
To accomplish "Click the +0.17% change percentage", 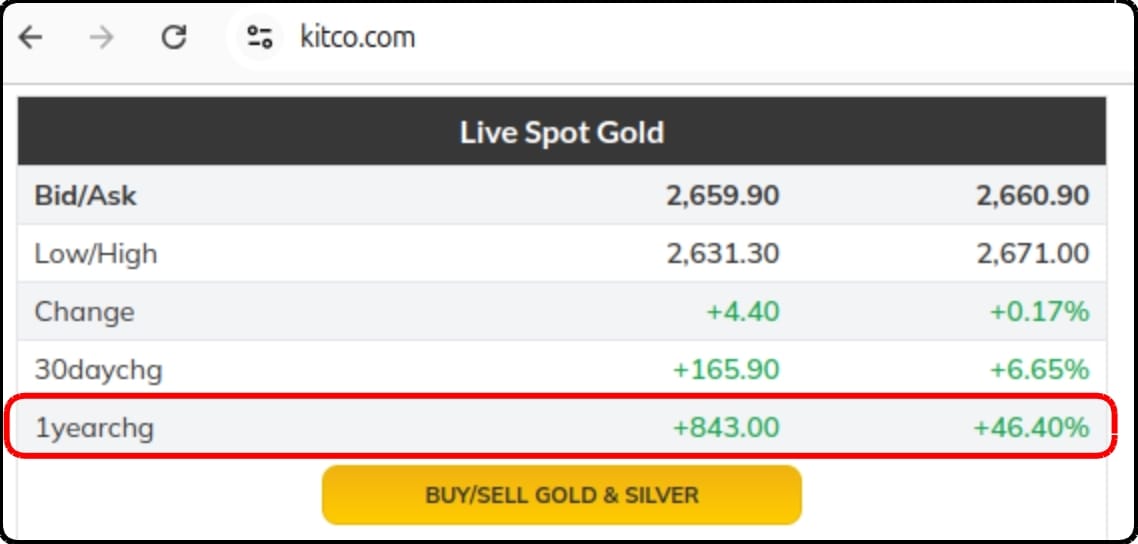I will 1040,312.
